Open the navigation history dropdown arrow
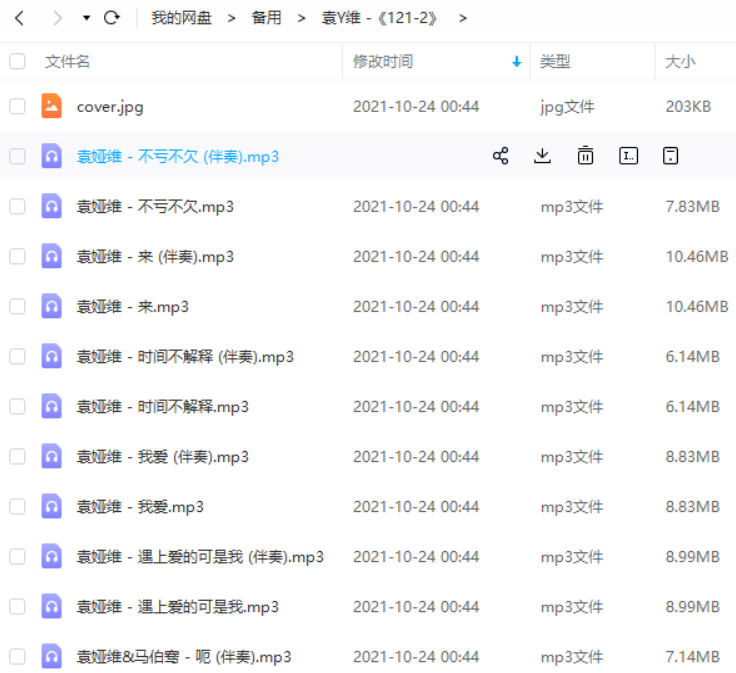Viewport: 736px width, 673px height. click(86, 19)
